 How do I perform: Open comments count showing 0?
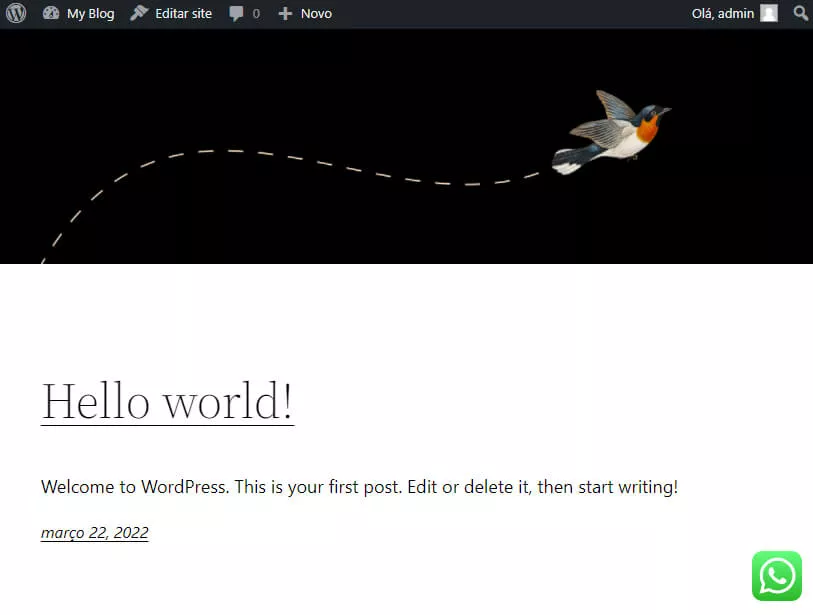(256, 14)
